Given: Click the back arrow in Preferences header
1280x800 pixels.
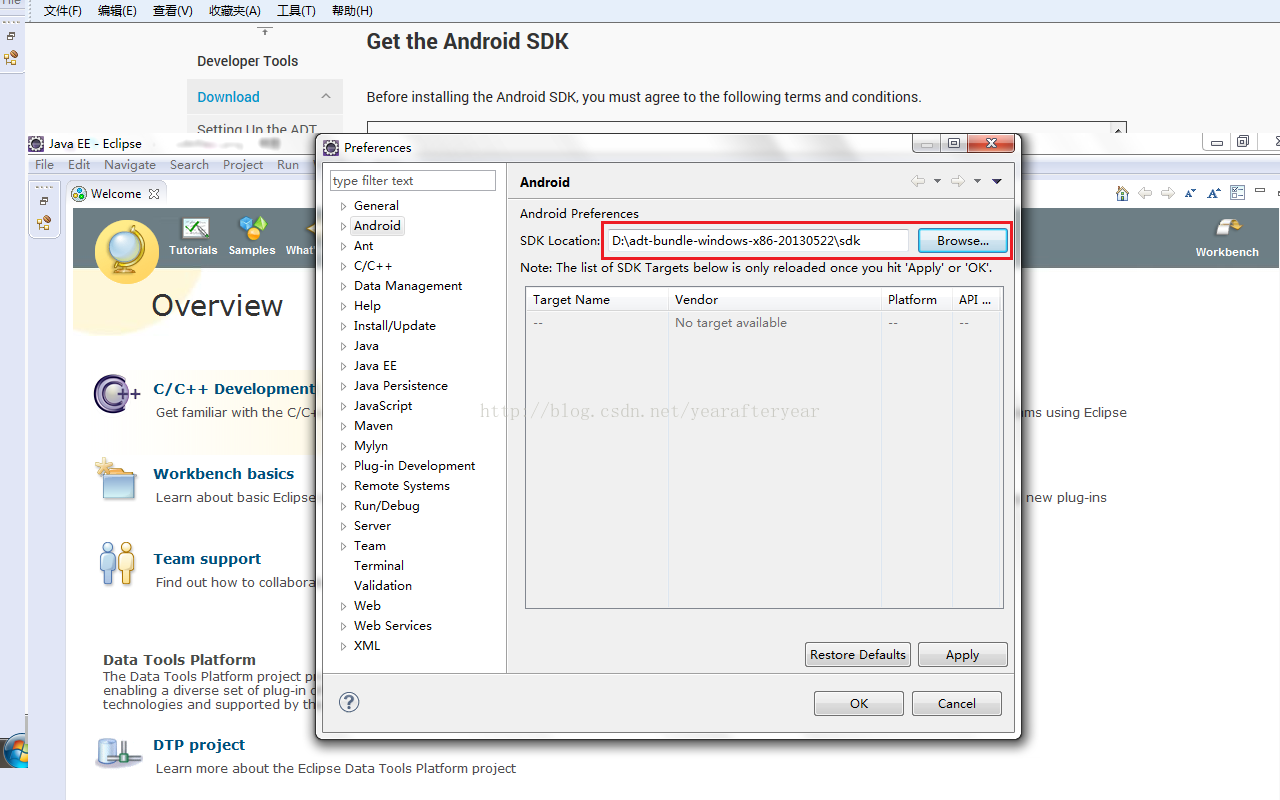Looking at the screenshot, I should (918, 181).
